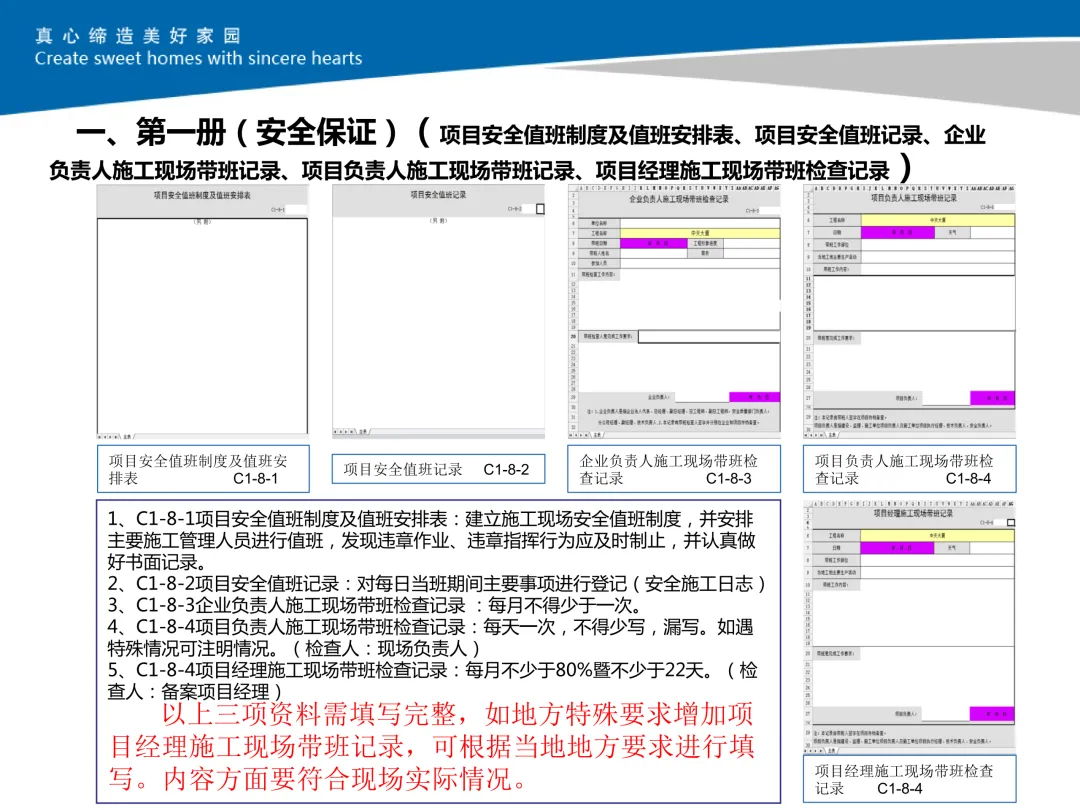
Task: Select line 2、C1-8-2项目安全值班记录
Action: pyautogui.click(x=437, y=584)
